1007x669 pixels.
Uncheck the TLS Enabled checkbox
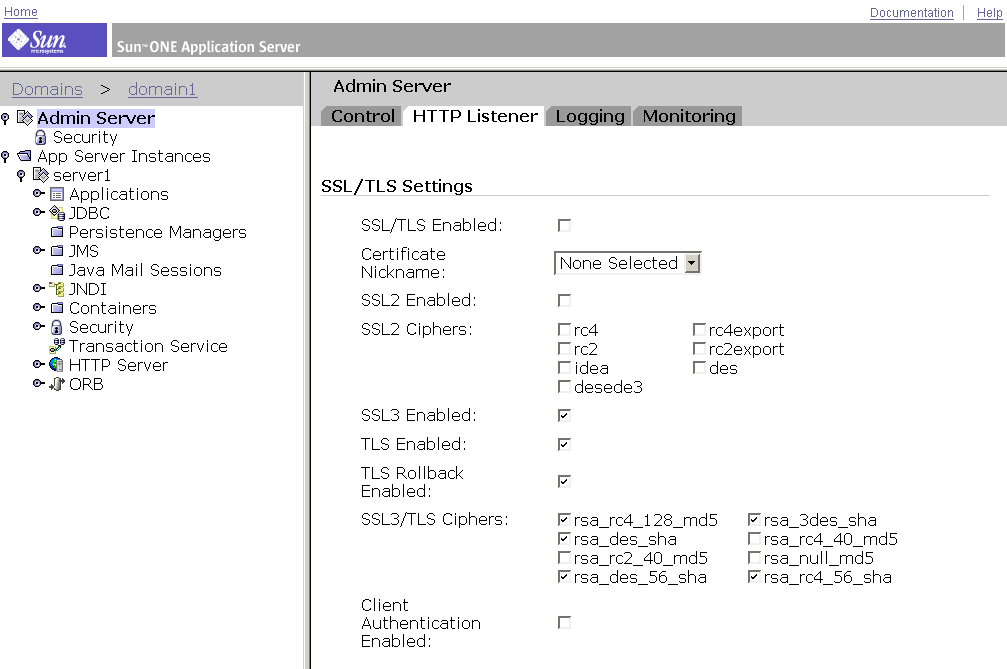(x=565, y=444)
